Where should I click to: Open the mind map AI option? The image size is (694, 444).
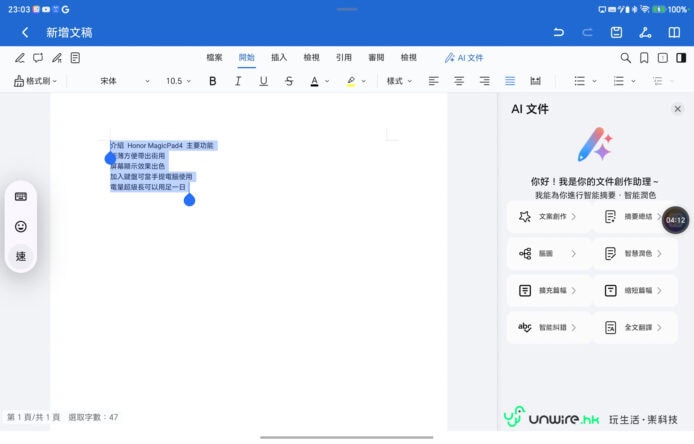pos(548,254)
